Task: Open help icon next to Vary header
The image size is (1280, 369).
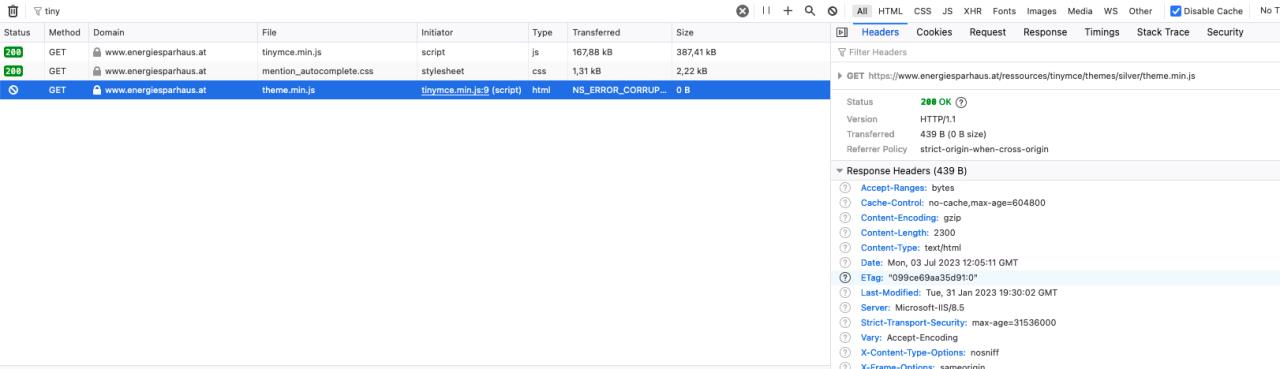Action: (845, 337)
